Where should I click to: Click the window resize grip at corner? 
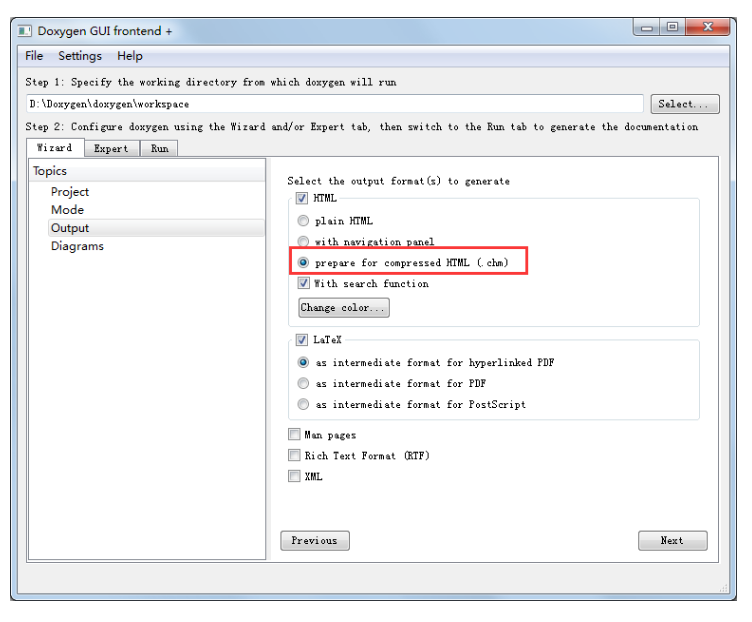coord(724,588)
